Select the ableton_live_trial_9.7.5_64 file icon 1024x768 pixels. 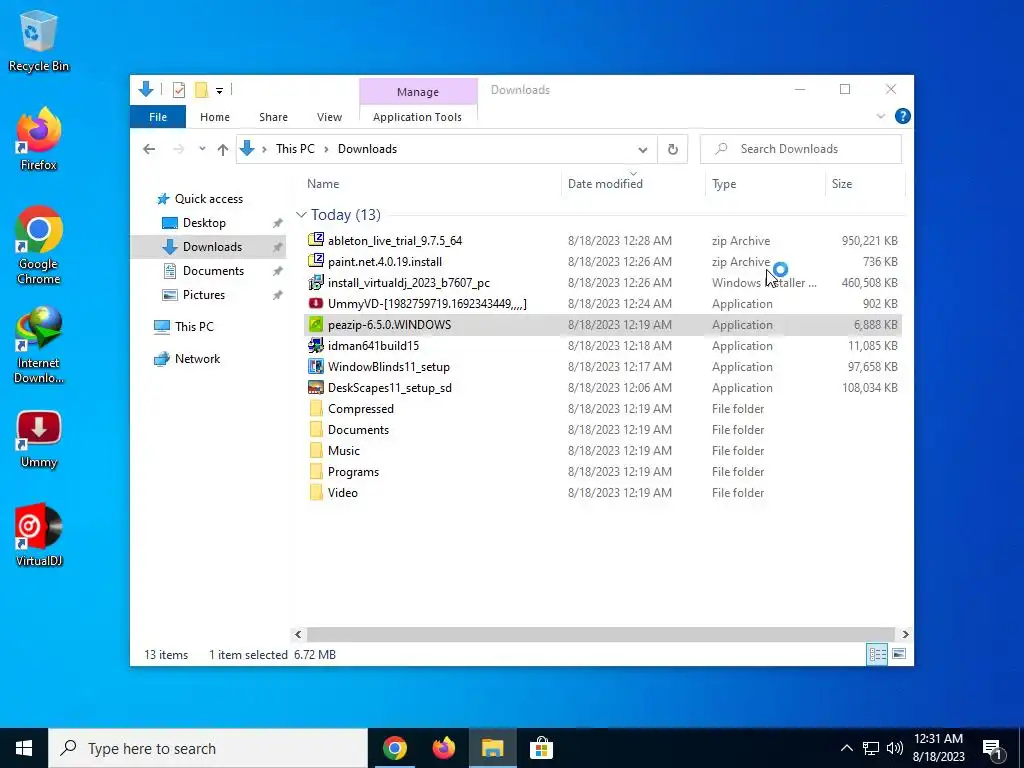(315, 240)
